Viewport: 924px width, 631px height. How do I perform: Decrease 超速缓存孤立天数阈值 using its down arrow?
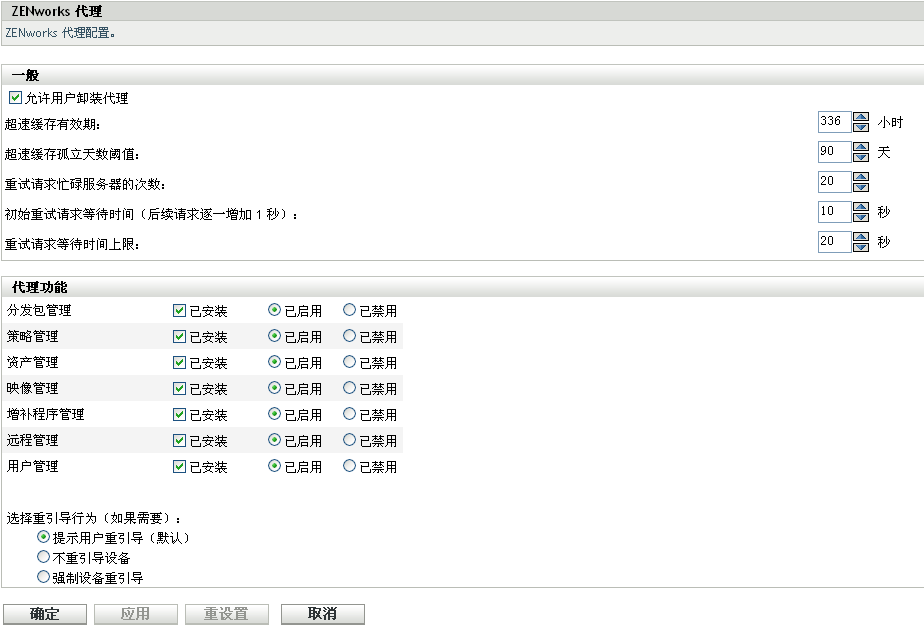coord(860,157)
